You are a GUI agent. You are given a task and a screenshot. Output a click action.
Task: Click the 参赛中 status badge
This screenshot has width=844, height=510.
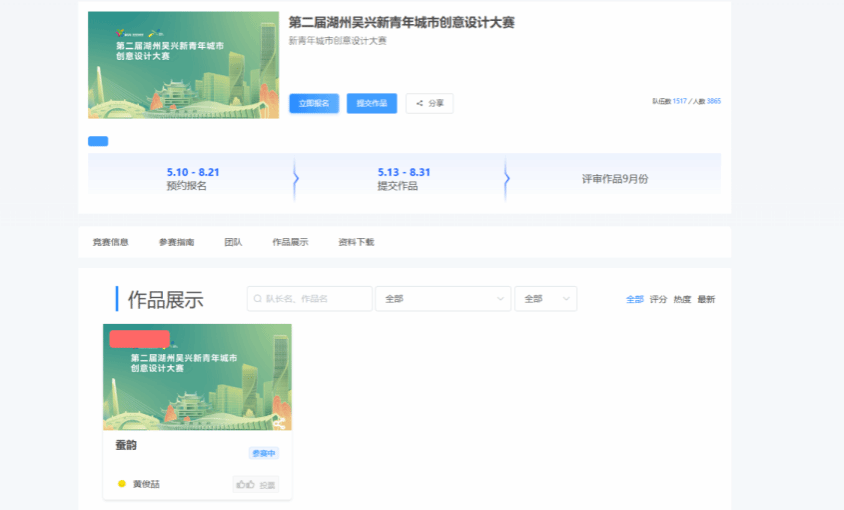tap(264, 453)
